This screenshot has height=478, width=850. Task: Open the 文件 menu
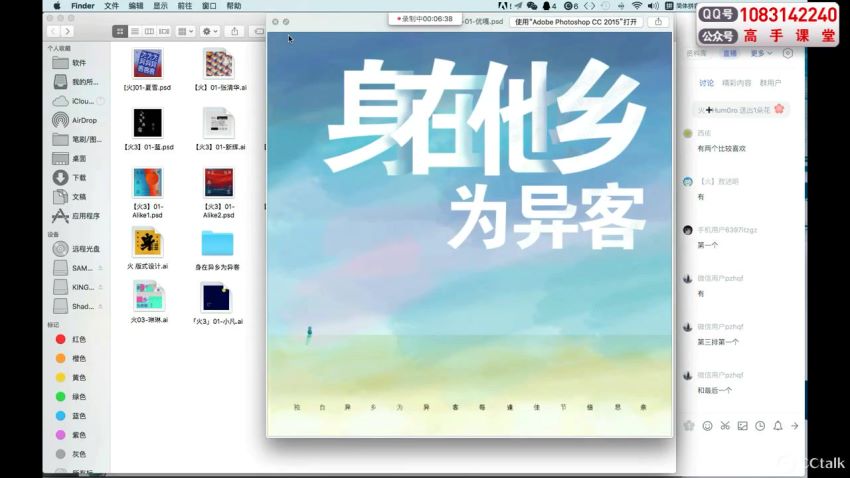pos(111,5)
